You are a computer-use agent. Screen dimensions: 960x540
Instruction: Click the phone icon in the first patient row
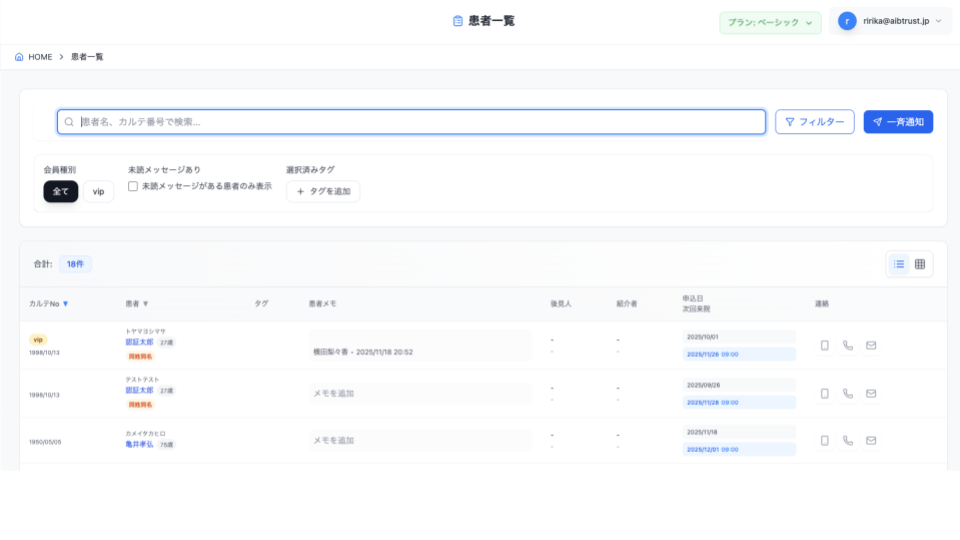848,346
